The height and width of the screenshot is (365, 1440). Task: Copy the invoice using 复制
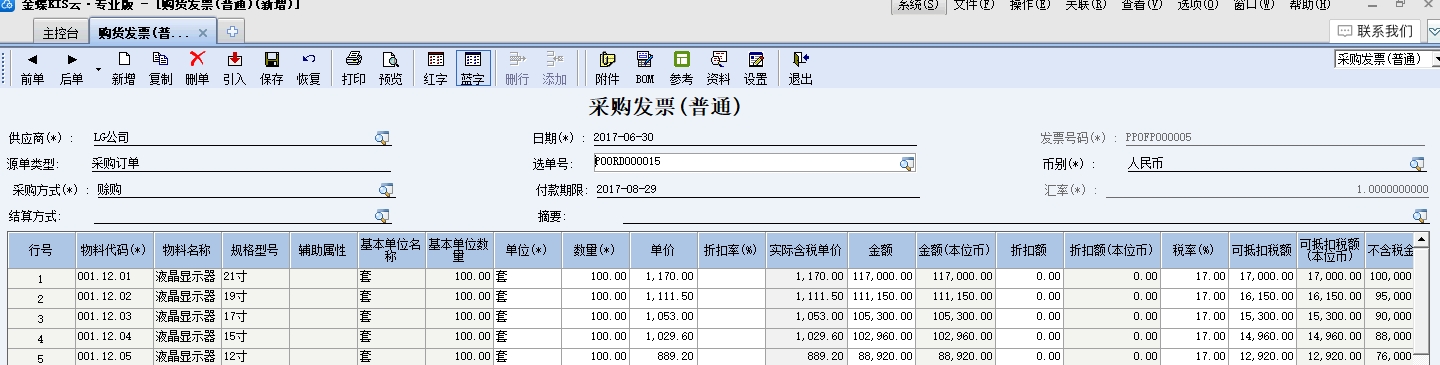tap(160, 69)
